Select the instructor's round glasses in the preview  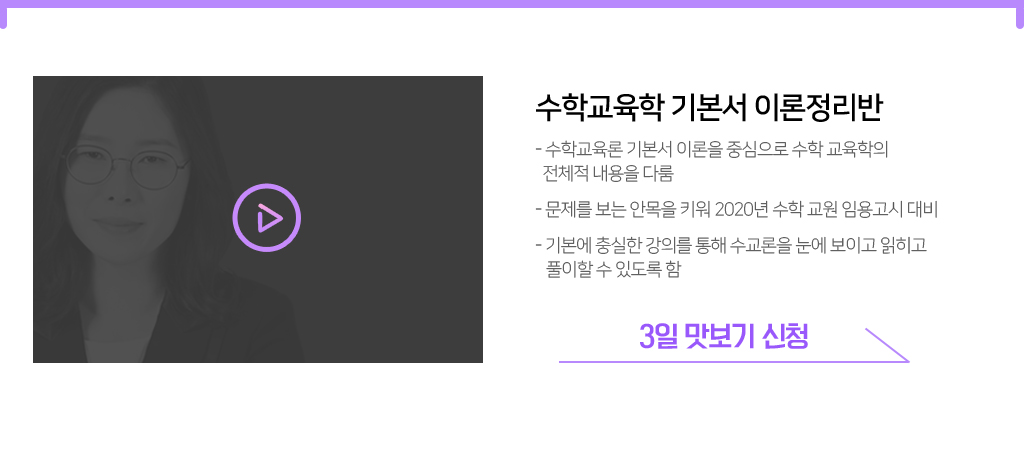click(127, 164)
